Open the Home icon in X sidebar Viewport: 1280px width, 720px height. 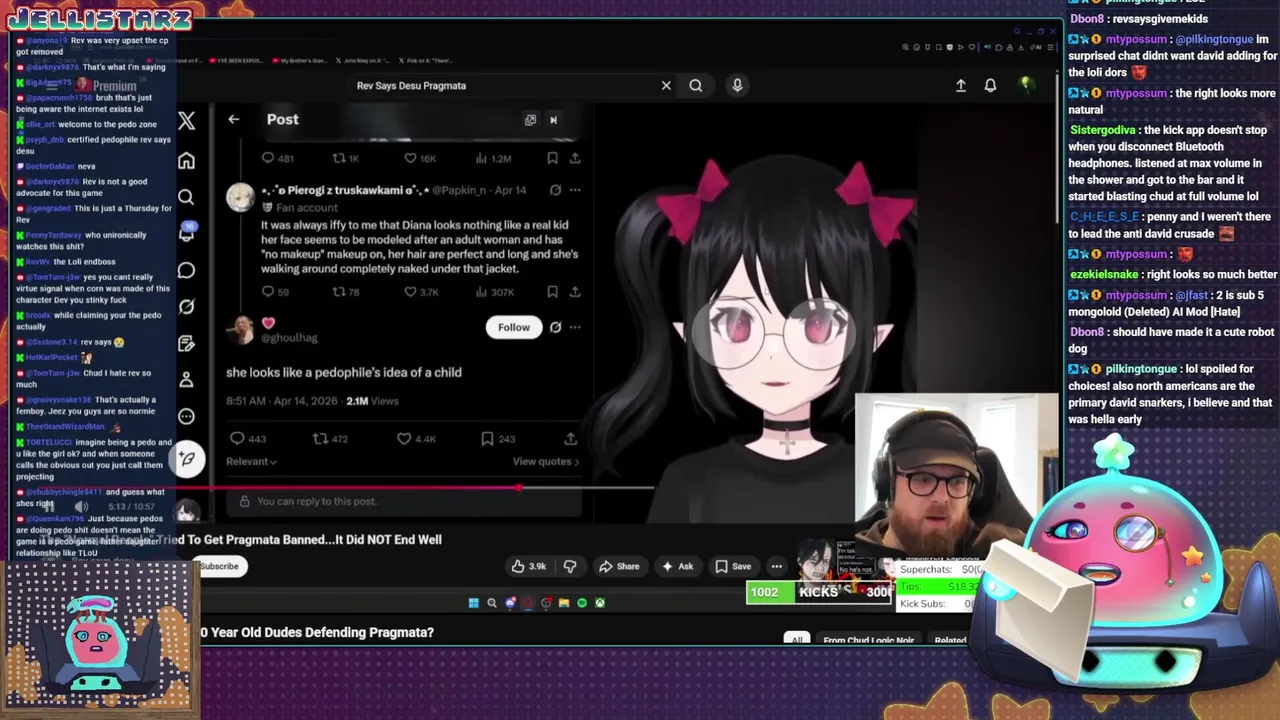pos(186,161)
